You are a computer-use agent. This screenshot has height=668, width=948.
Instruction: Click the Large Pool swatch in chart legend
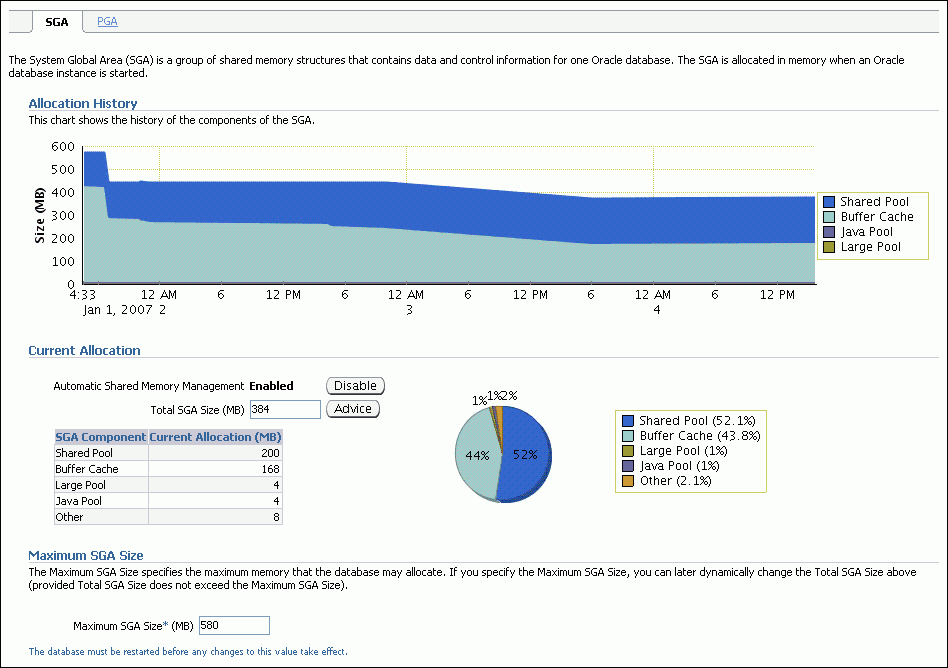tap(828, 246)
